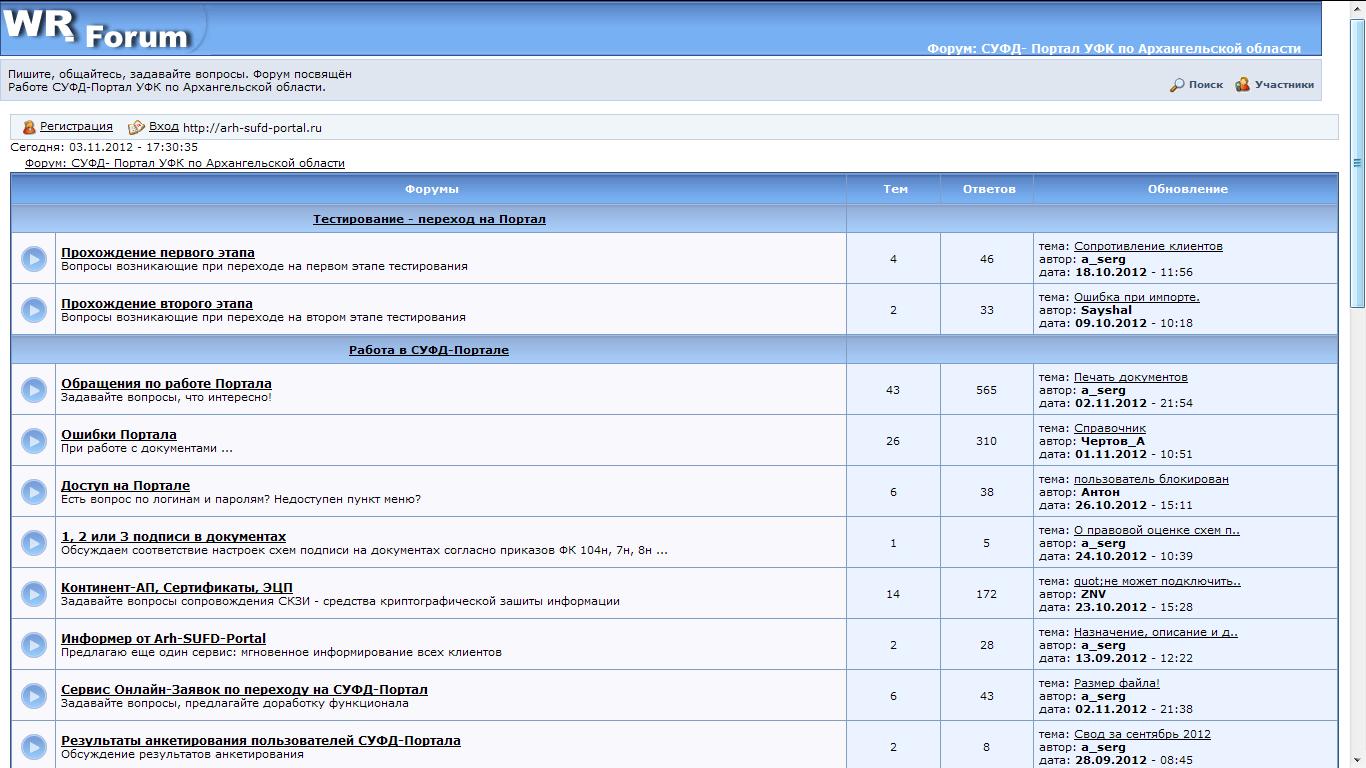Screen dimensions: 1366x768
Task: Open latest topic Свод за сентябрь 2012
Action: [x=1142, y=734]
